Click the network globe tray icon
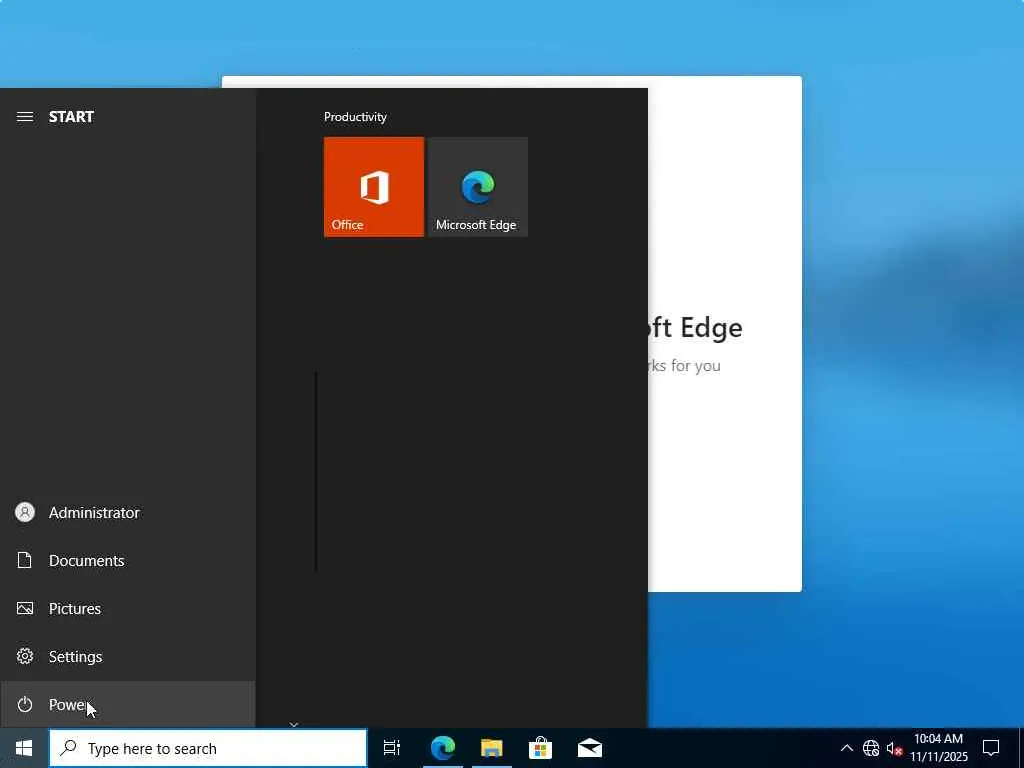Image resolution: width=1024 pixels, height=768 pixels. pos(871,748)
